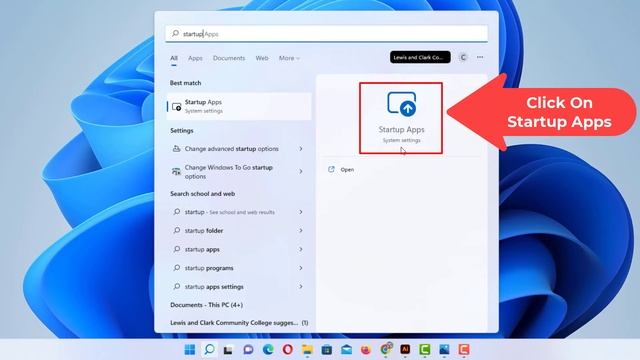Click 'Documents - This PC (4+)' heading

[x=207, y=305]
